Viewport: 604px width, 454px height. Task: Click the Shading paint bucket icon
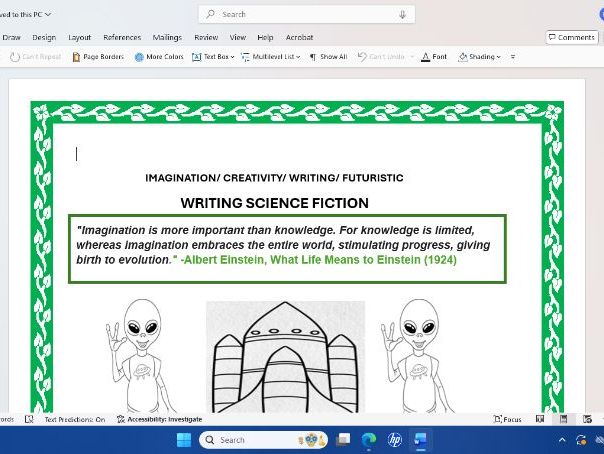pos(463,57)
